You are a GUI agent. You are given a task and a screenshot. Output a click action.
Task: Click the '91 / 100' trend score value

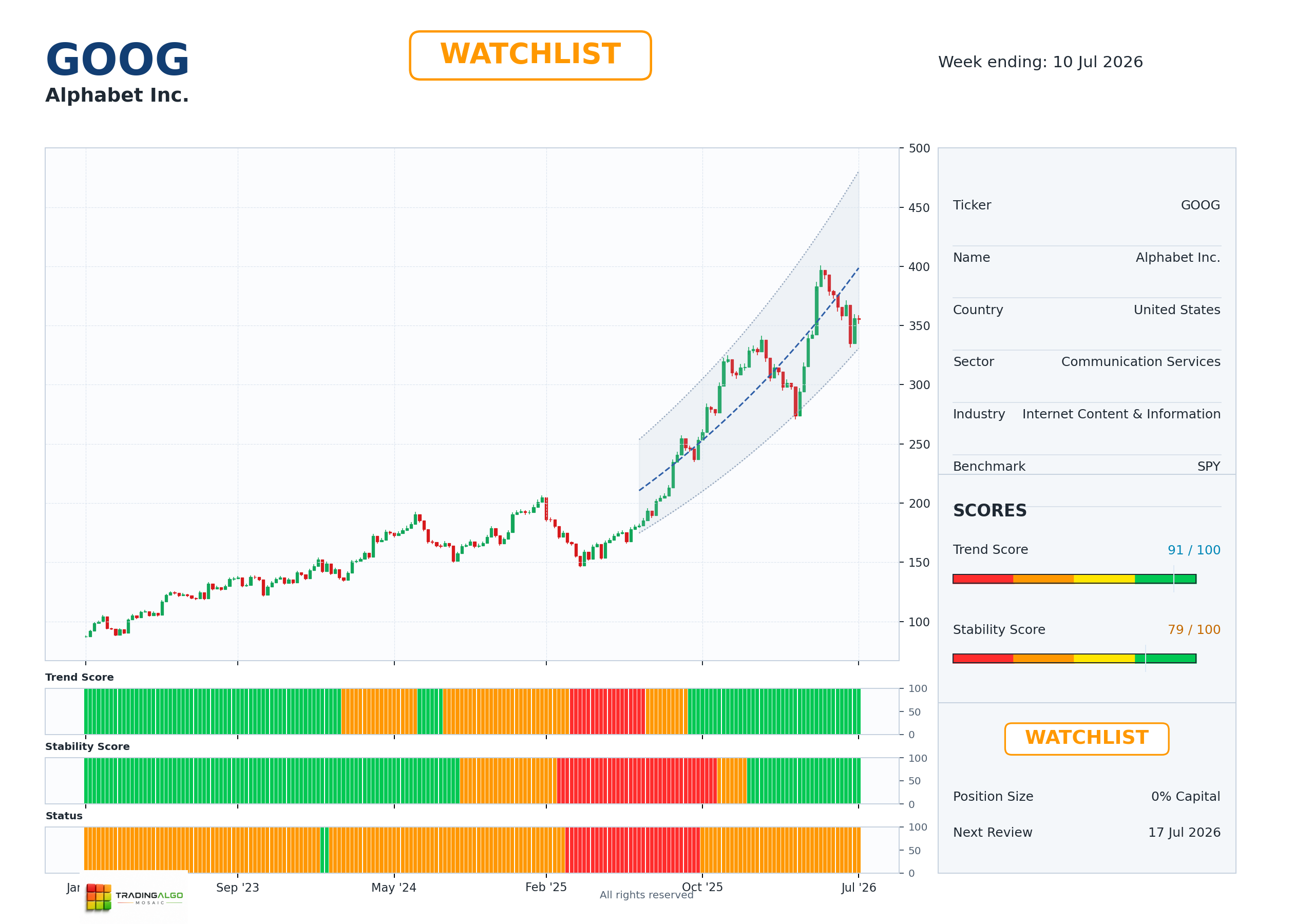point(1194,550)
